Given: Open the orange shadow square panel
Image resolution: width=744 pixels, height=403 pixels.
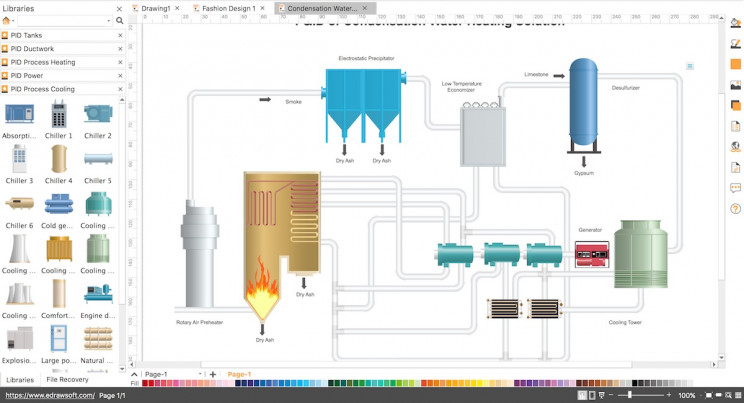Looking at the screenshot, I should coord(735,64).
